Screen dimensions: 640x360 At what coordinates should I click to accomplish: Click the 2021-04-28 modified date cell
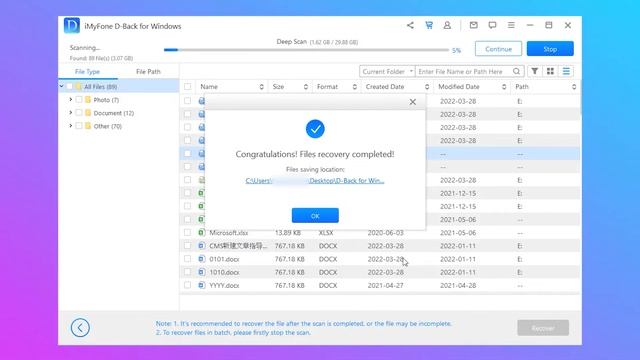458,285
